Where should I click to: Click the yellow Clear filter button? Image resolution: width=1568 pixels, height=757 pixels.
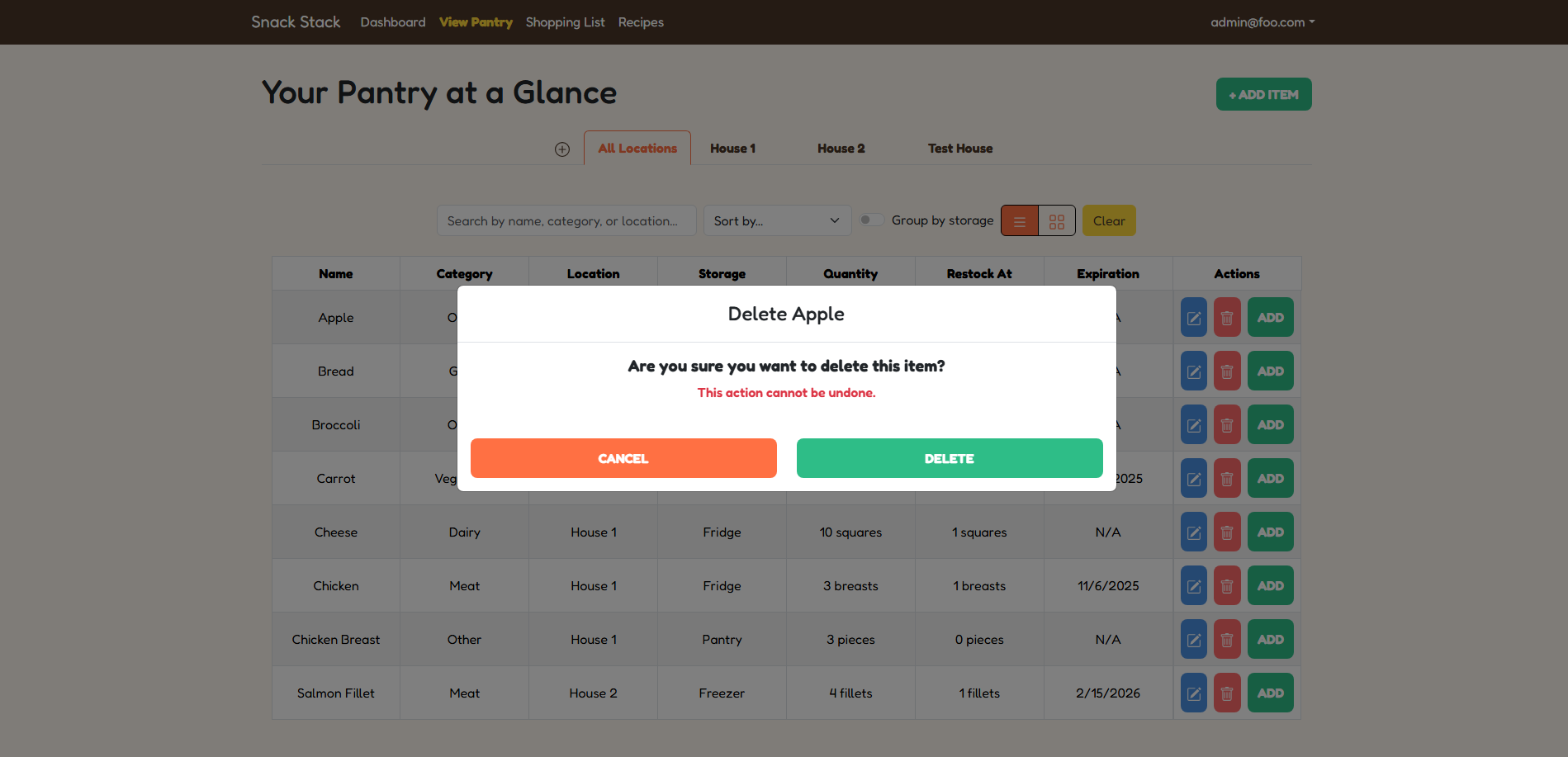(x=1108, y=221)
